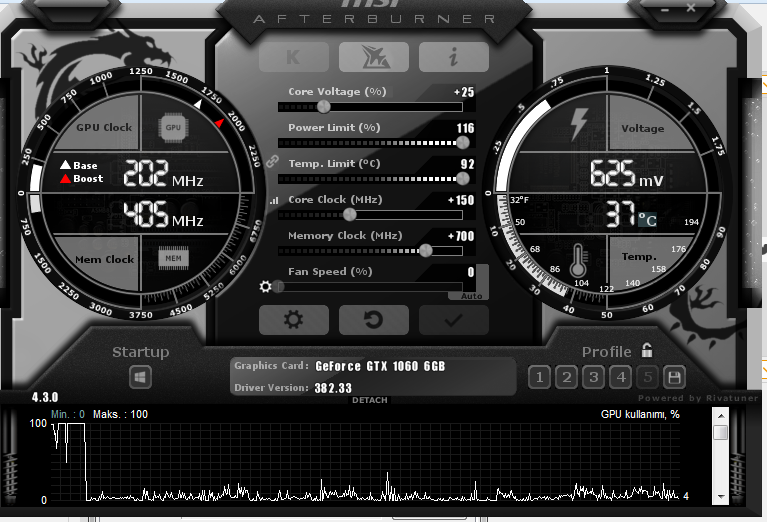Select profile slot 5
Image resolution: width=767 pixels, height=522 pixels.
click(648, 377)
